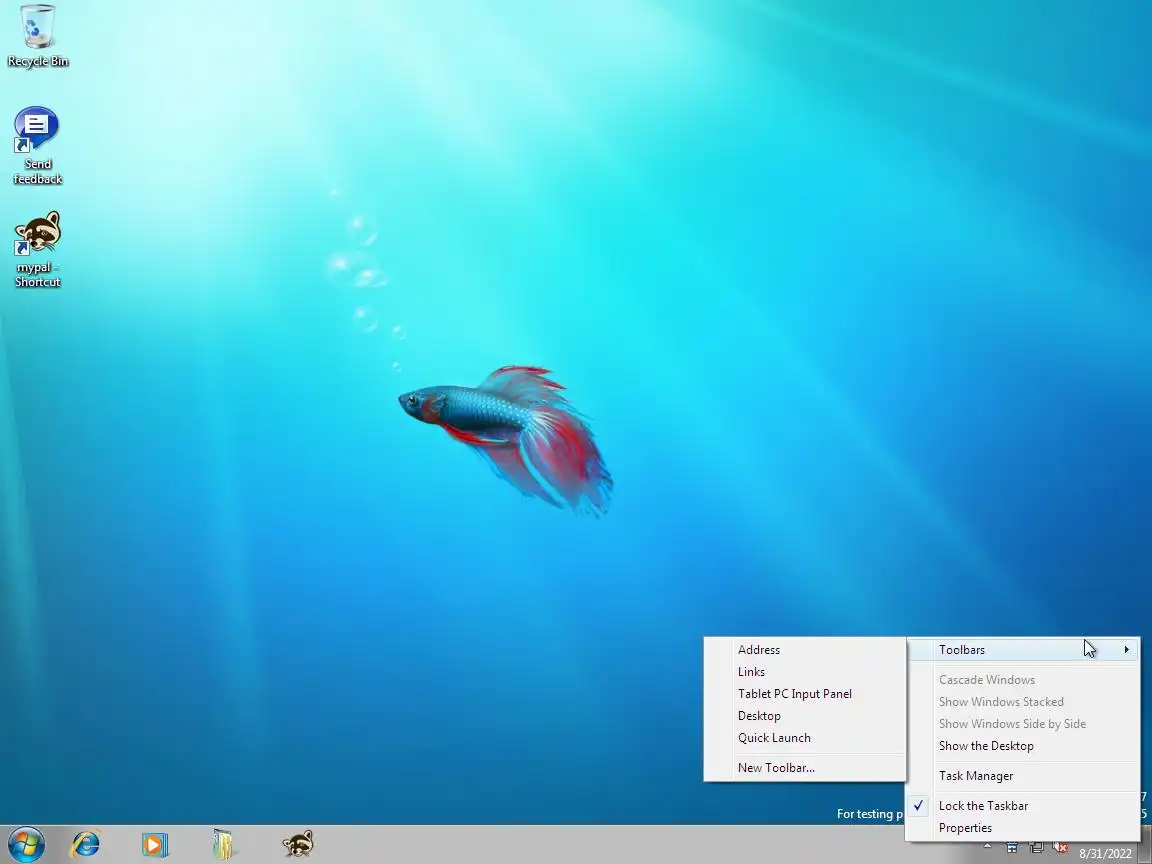Screen dimensions: 1152x864
Task: Click the muted volume tray icon
Action: pos(1060,848)
